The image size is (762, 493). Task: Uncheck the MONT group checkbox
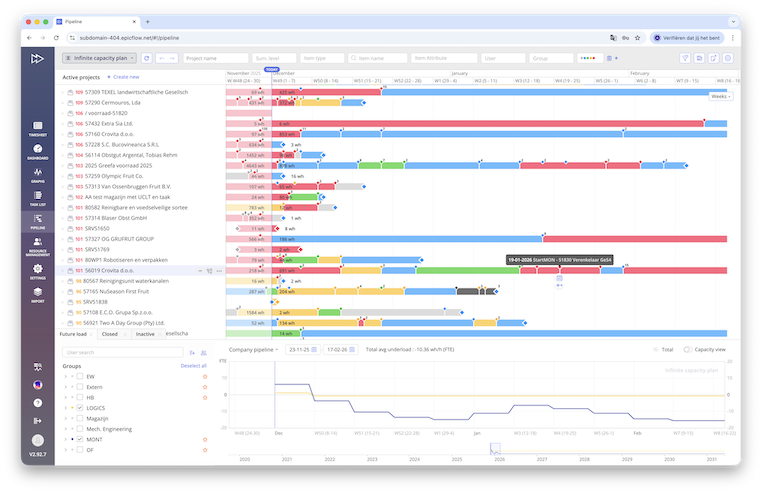(80, 439)
